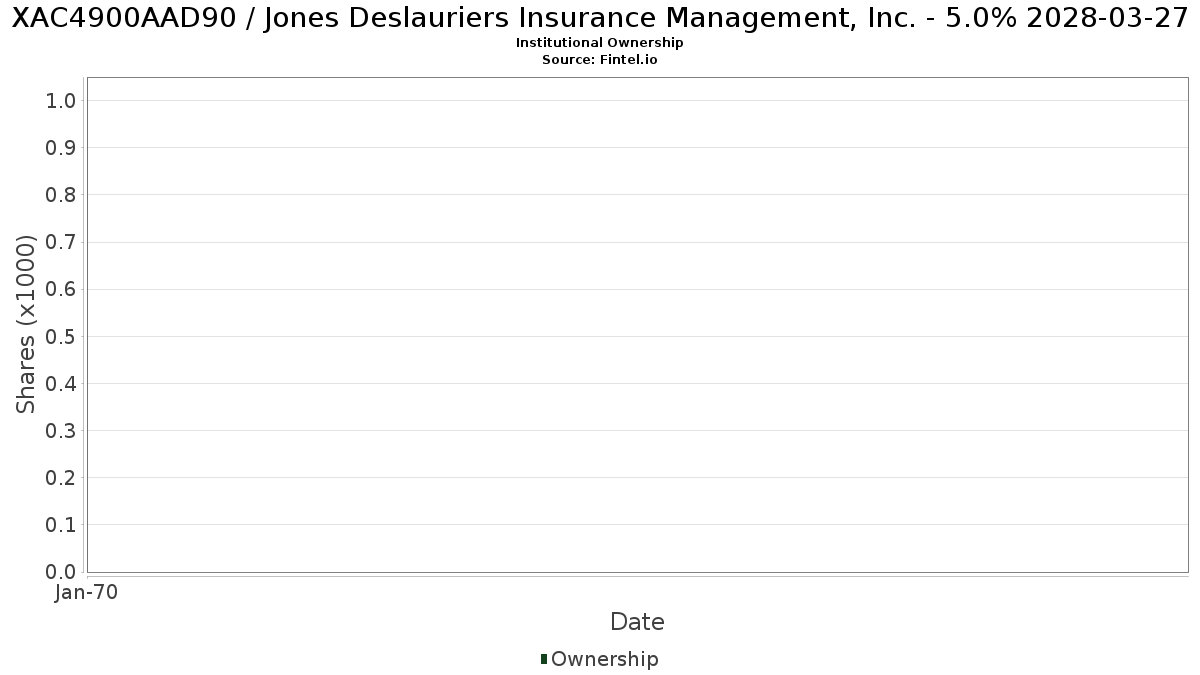Click the 0.3 y-axis tick label
Viewport: 1200px width, 675px height.
coord(61,430)
